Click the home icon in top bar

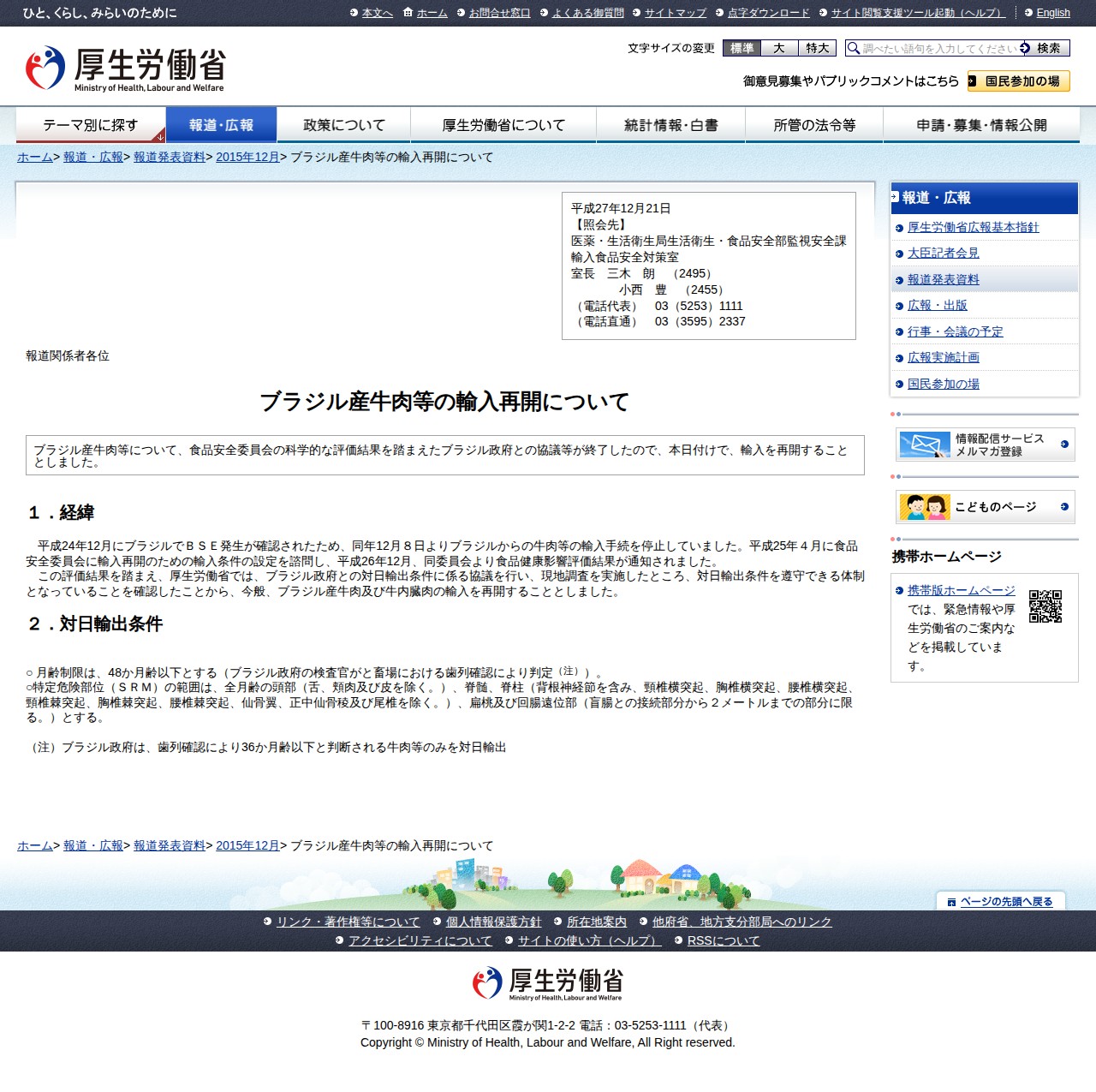(x=406, y=13)
